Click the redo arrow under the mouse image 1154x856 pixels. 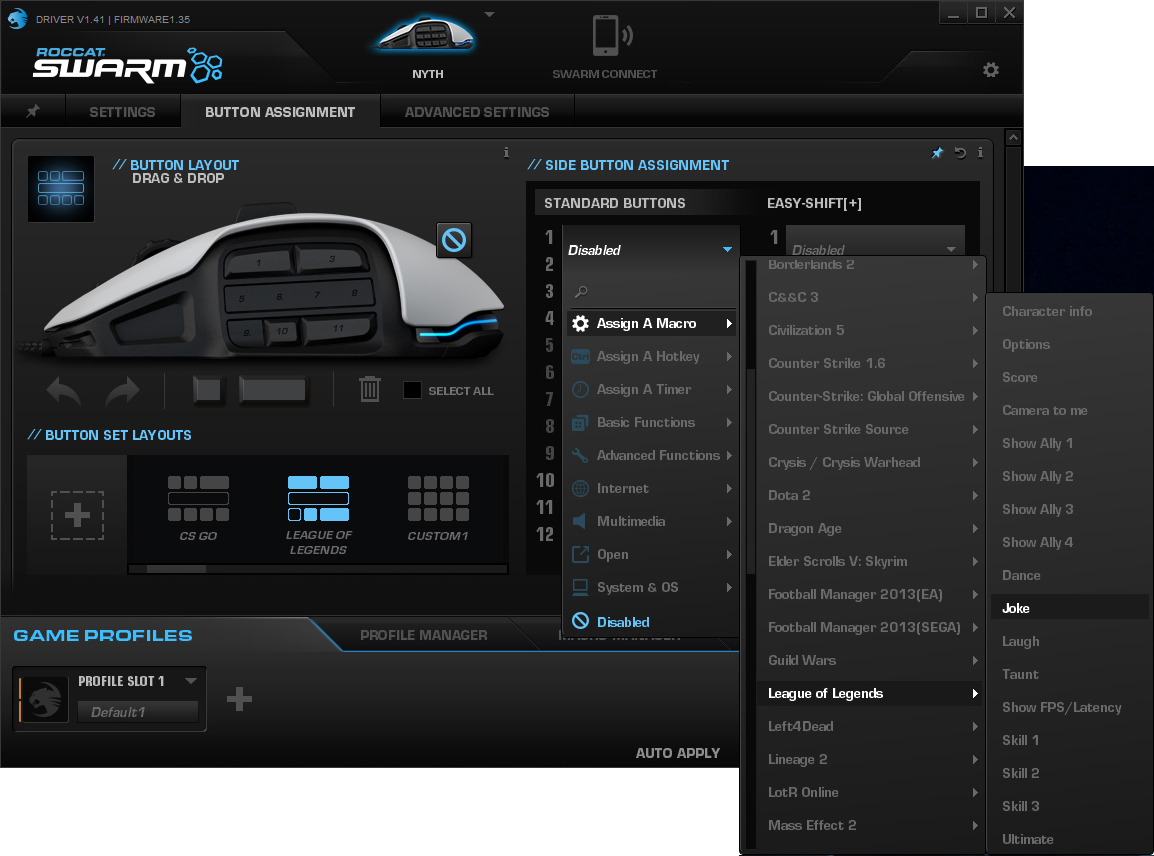[122, 390]
